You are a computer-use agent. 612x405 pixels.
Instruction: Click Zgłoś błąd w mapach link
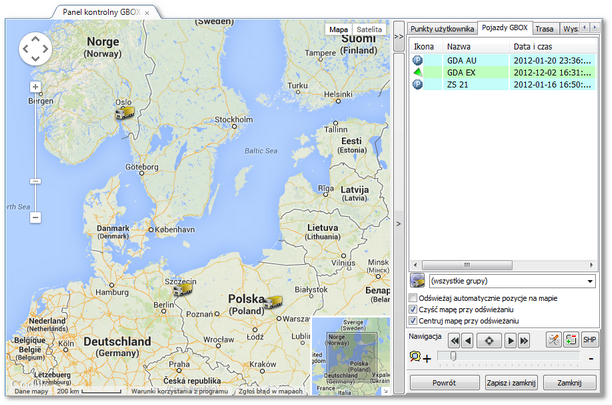click(x=270, y=391)
